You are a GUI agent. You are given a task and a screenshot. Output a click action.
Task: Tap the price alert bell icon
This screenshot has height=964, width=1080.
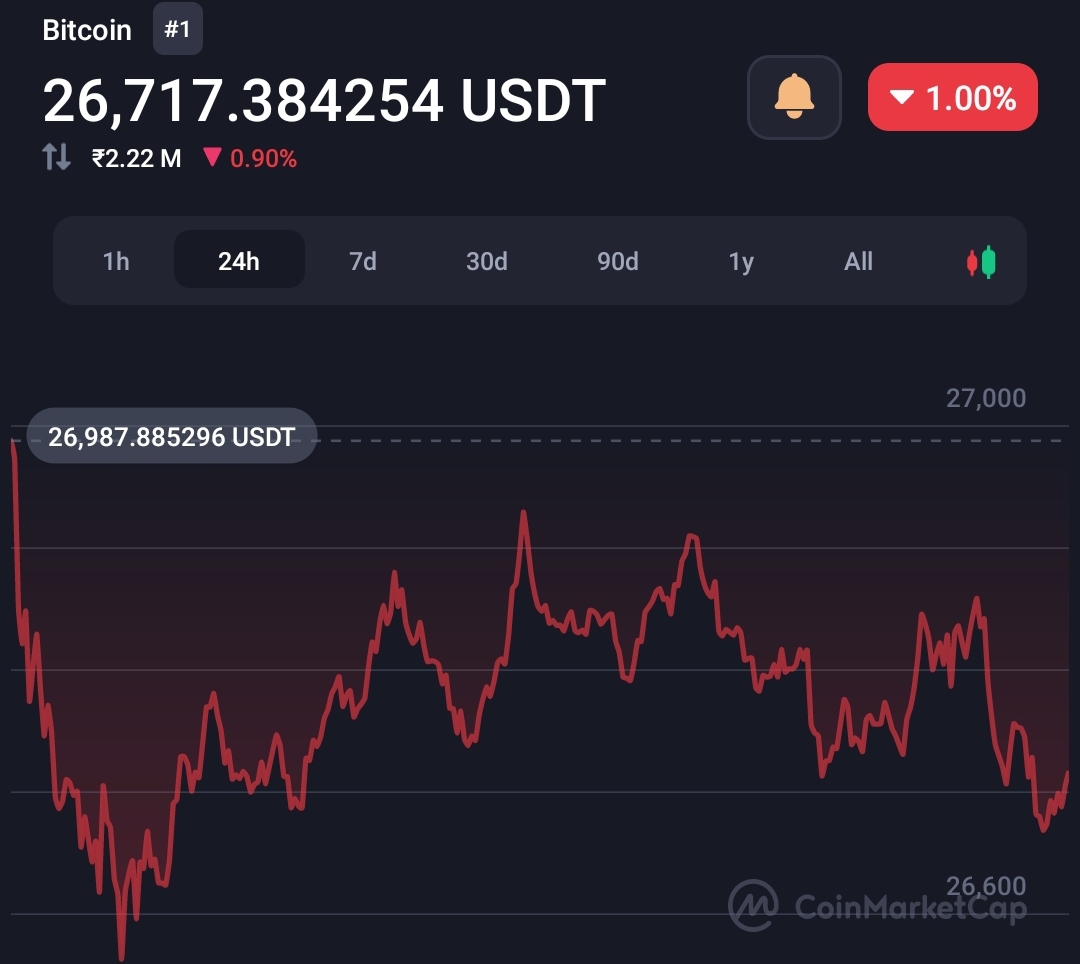point(794,97)
